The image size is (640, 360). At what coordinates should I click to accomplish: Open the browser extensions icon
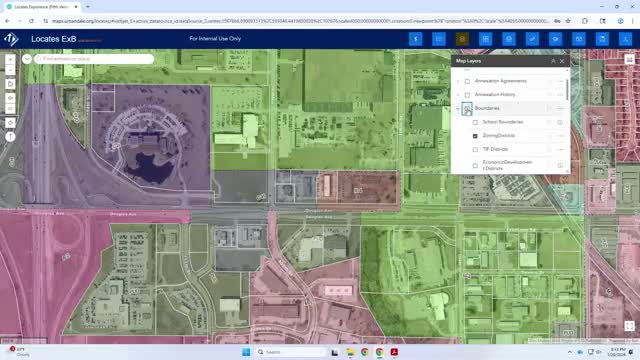pos(585,21)
